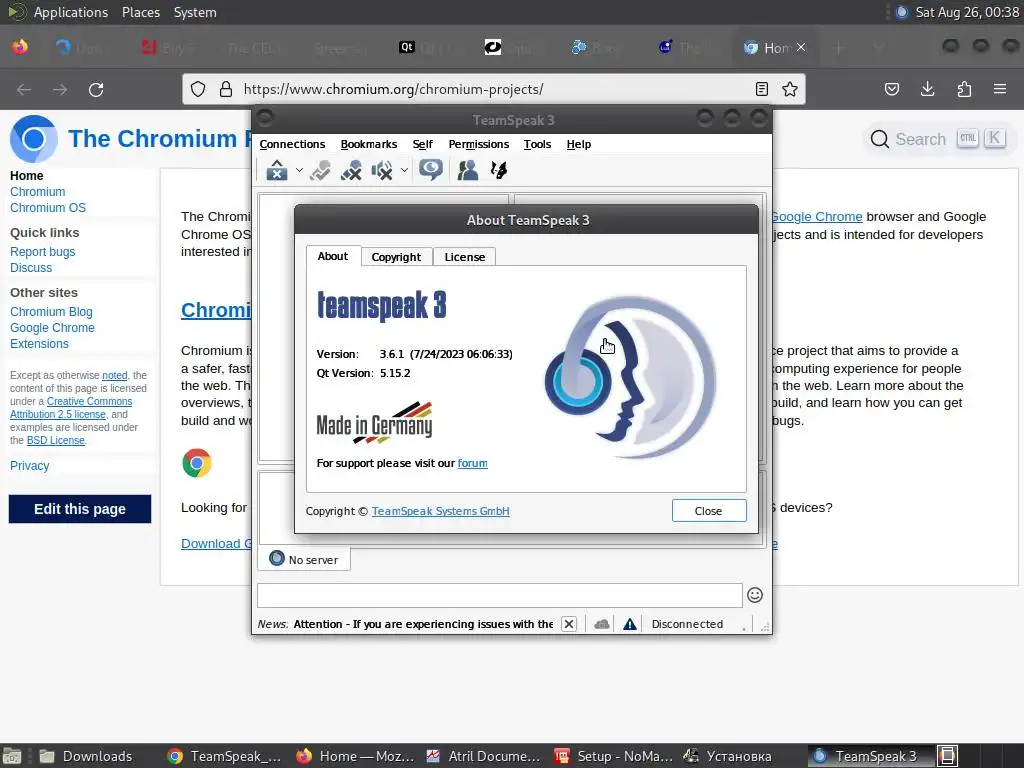The height and width of the screenshot is (768, 1024).
Task: Open the BSD License link
Action: (x=56, y=440)
